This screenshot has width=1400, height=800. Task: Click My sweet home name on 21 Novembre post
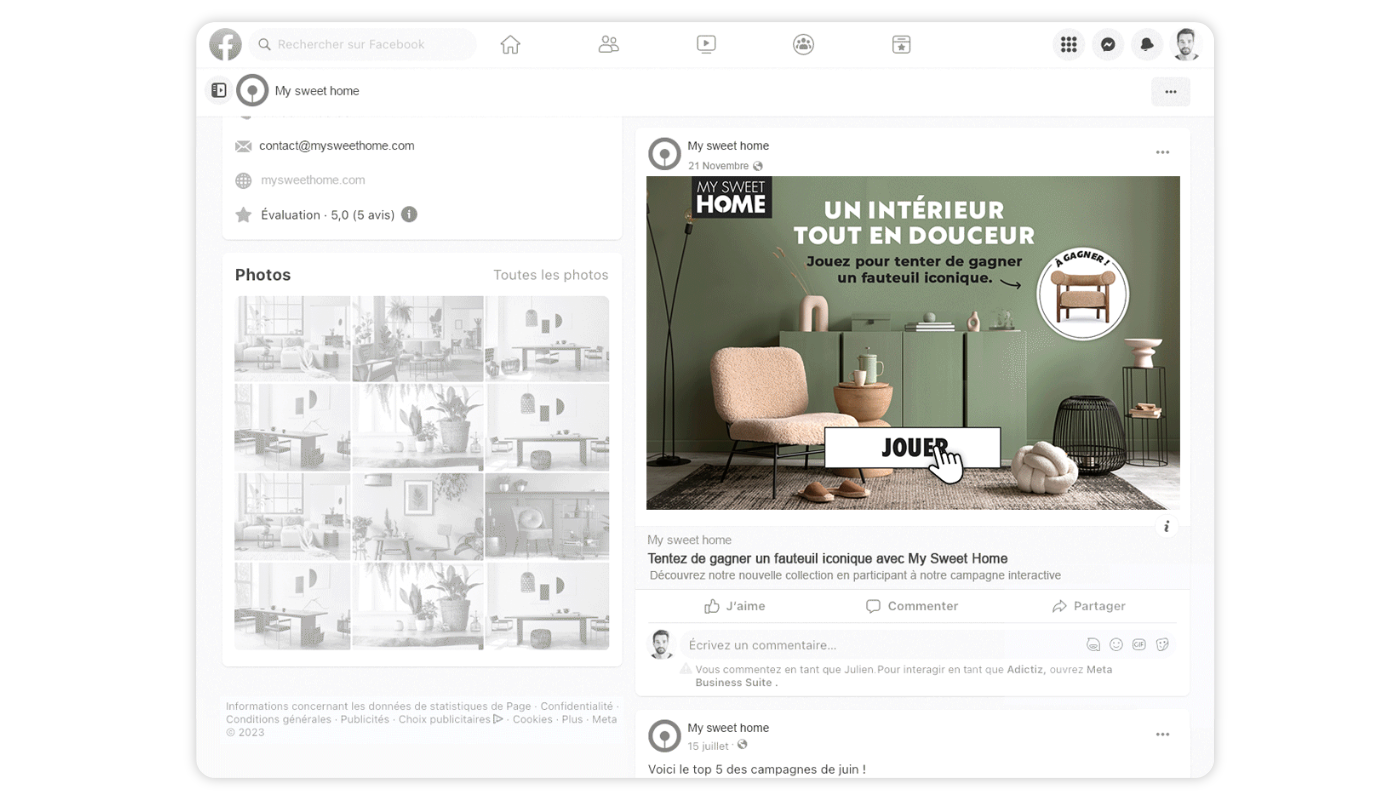click(728, 146)
